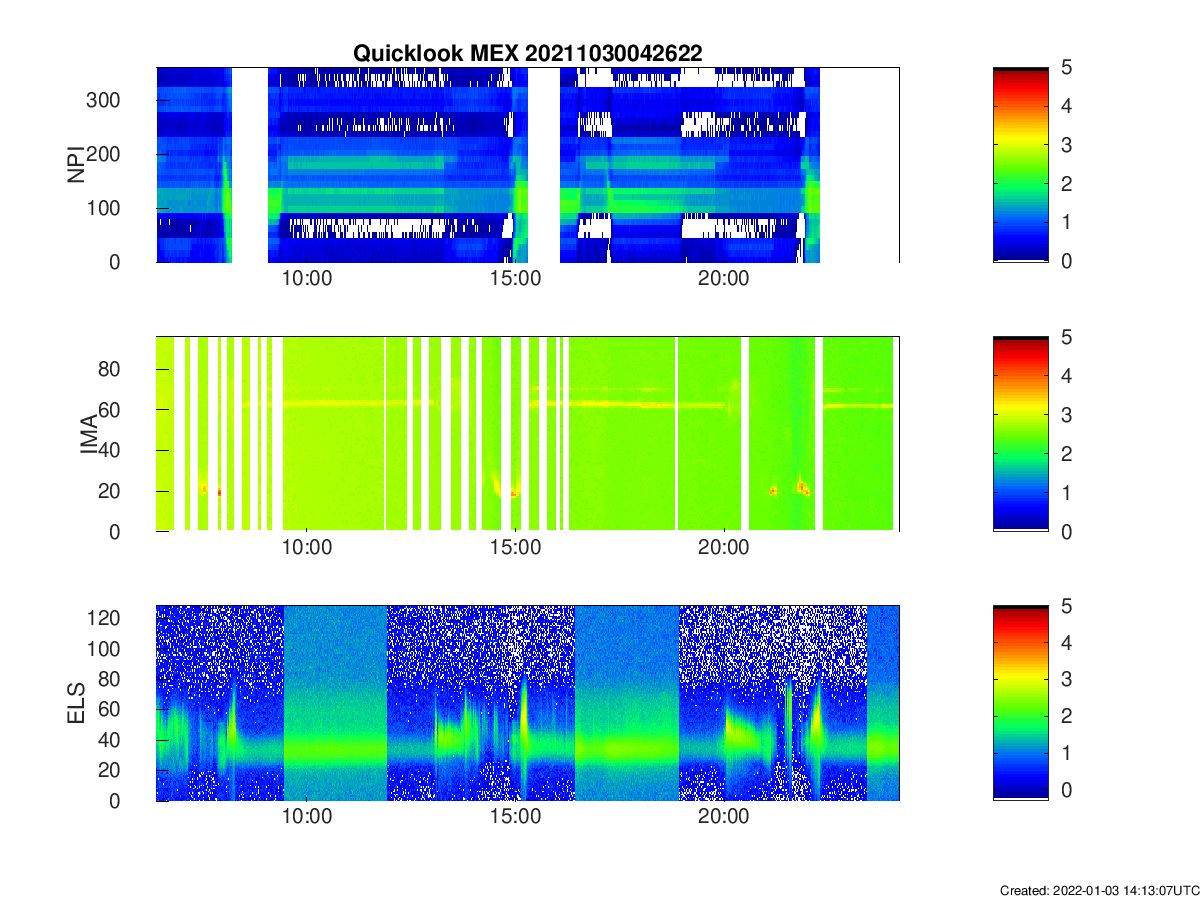Click the color bar beside the NPI plot
The image size is (1200, 900).
point(1021,165)
